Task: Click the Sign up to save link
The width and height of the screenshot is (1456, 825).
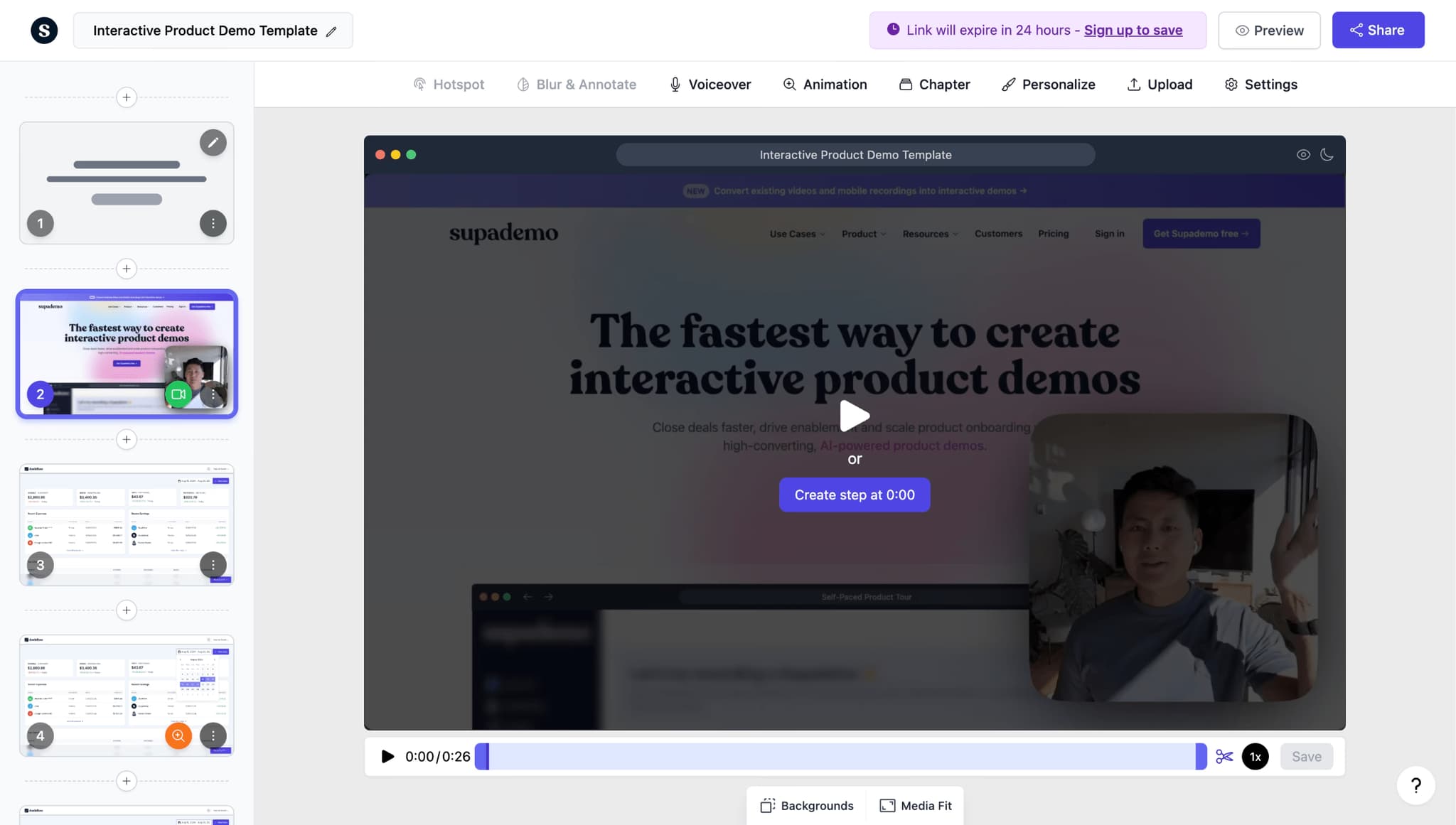Action: (1133, 31)
